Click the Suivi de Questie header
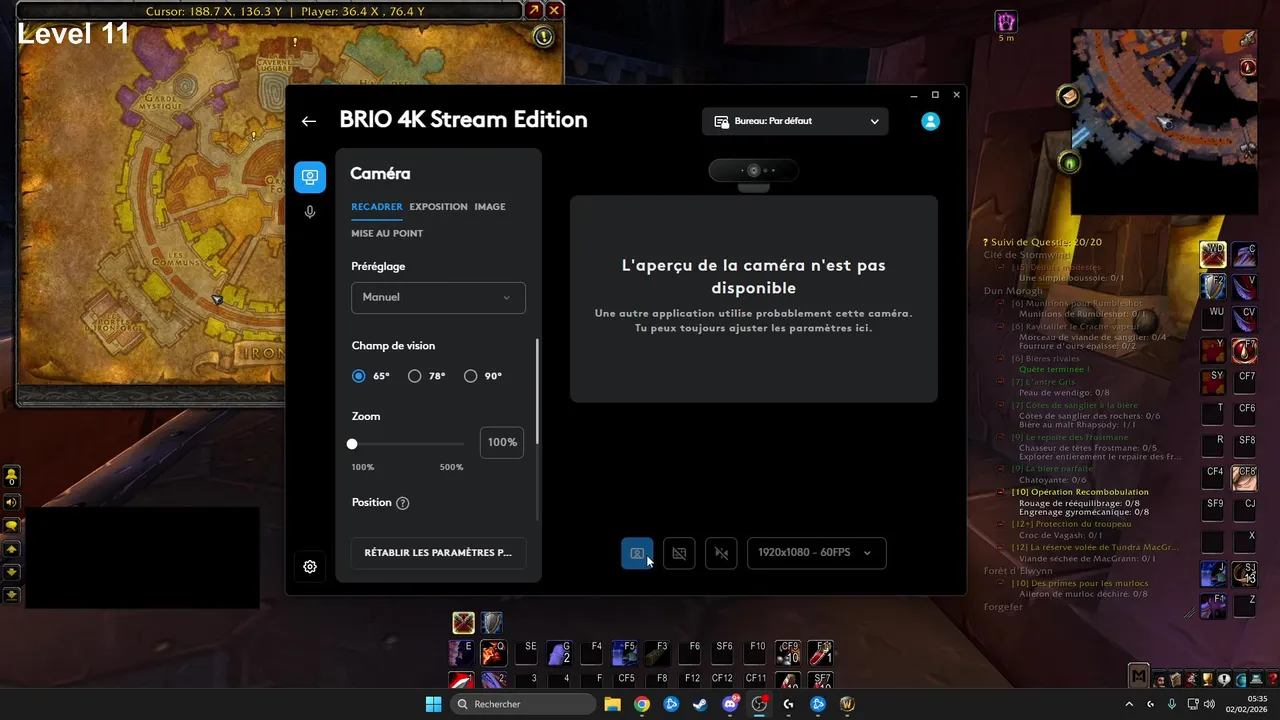 (1042, 242)
